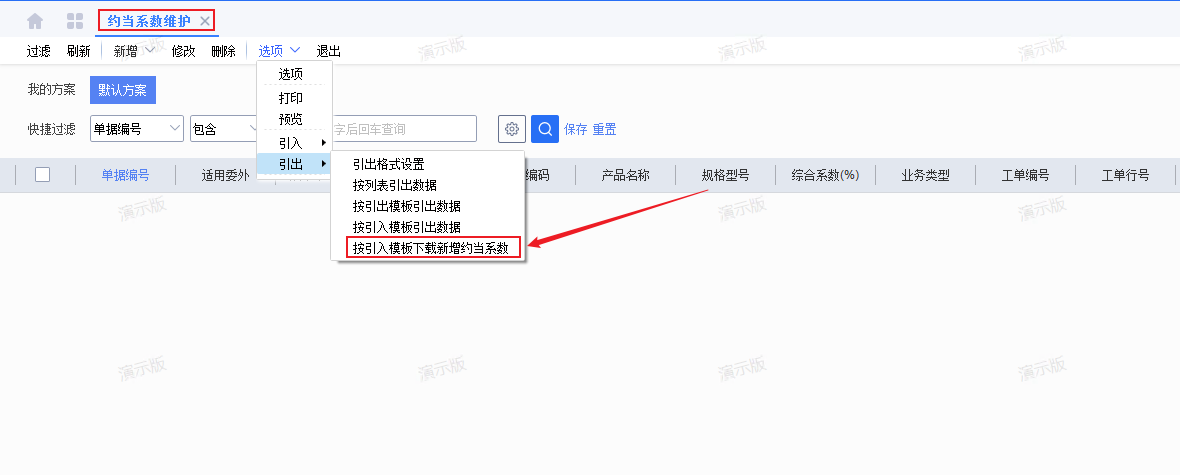Select 按引入模板下载新增约当系数 menu item
Image resolution: width=1180 pixels, height=475 pixels.
(x=430, y=248)
